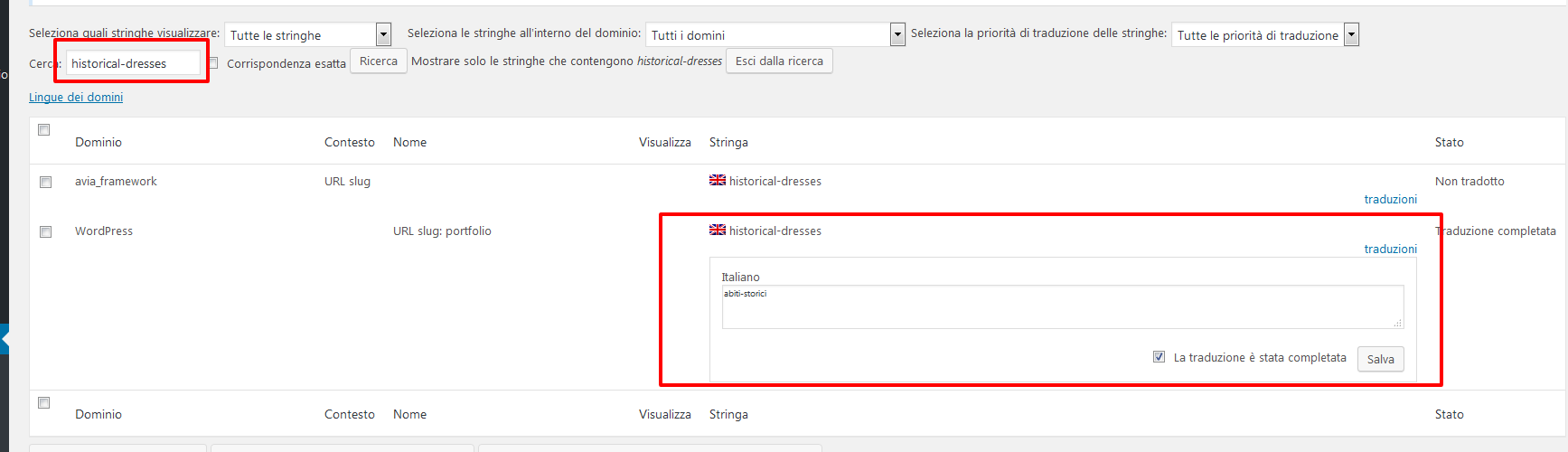1568x452 pixels.
Task: Open the Lingue dei domini link
Action: [76, 98]
